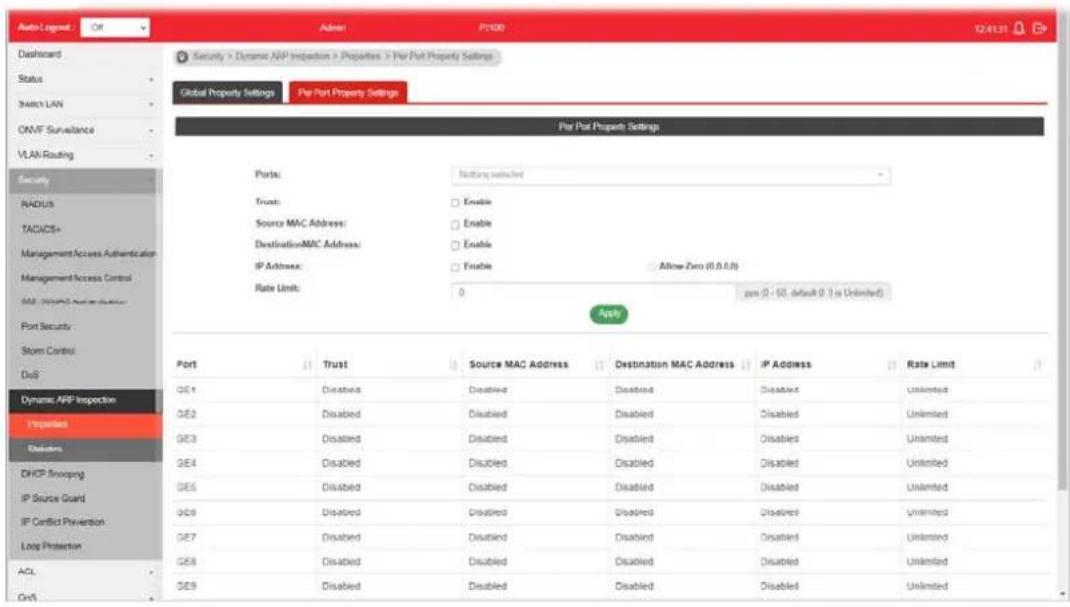The height and width of the screenshot is (607, 1070).
Task: Sort by Destination MAC Address icon
Action: pos(745,365)
